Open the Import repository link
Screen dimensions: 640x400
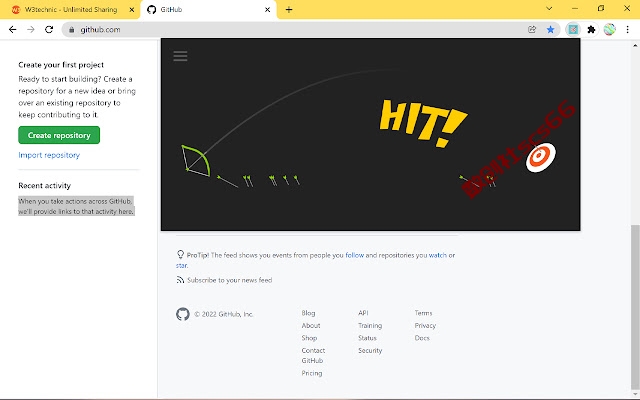(x=49, y=155)
